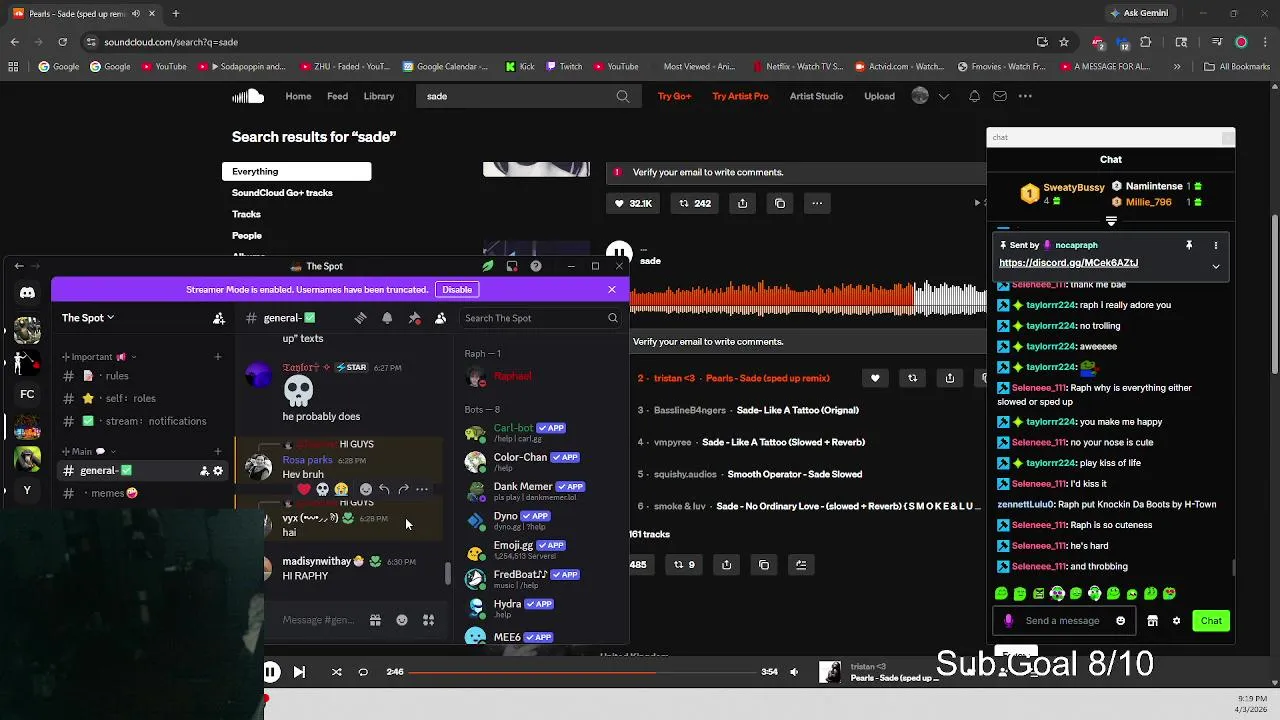The height and width of the screenshot is (720, 1280).
Task: Pause the SoundCloud player
Action: [x=271, y=672]
